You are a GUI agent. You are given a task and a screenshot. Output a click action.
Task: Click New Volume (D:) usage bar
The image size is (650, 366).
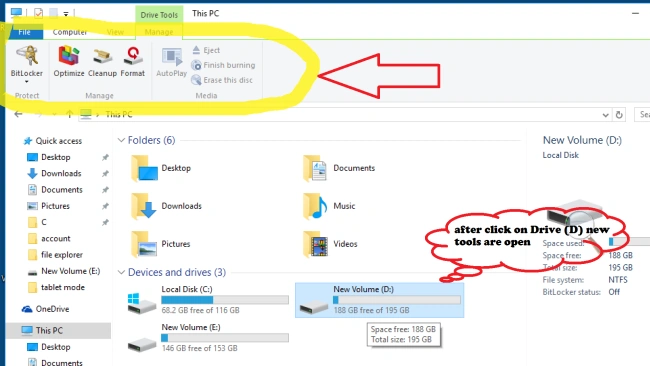(397, 300)
